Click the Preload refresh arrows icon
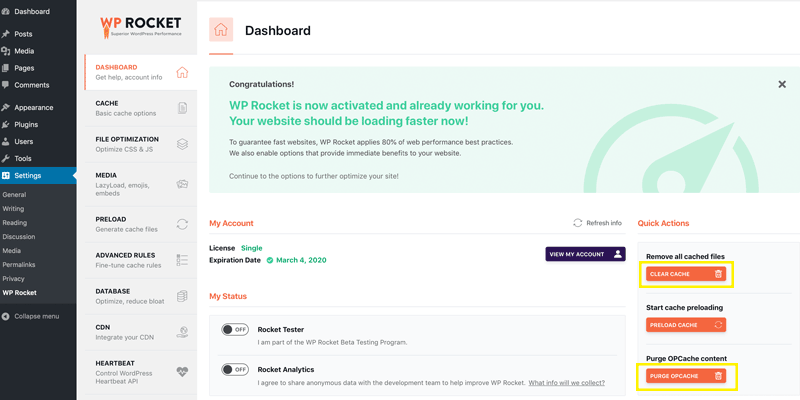 (182, 224)
